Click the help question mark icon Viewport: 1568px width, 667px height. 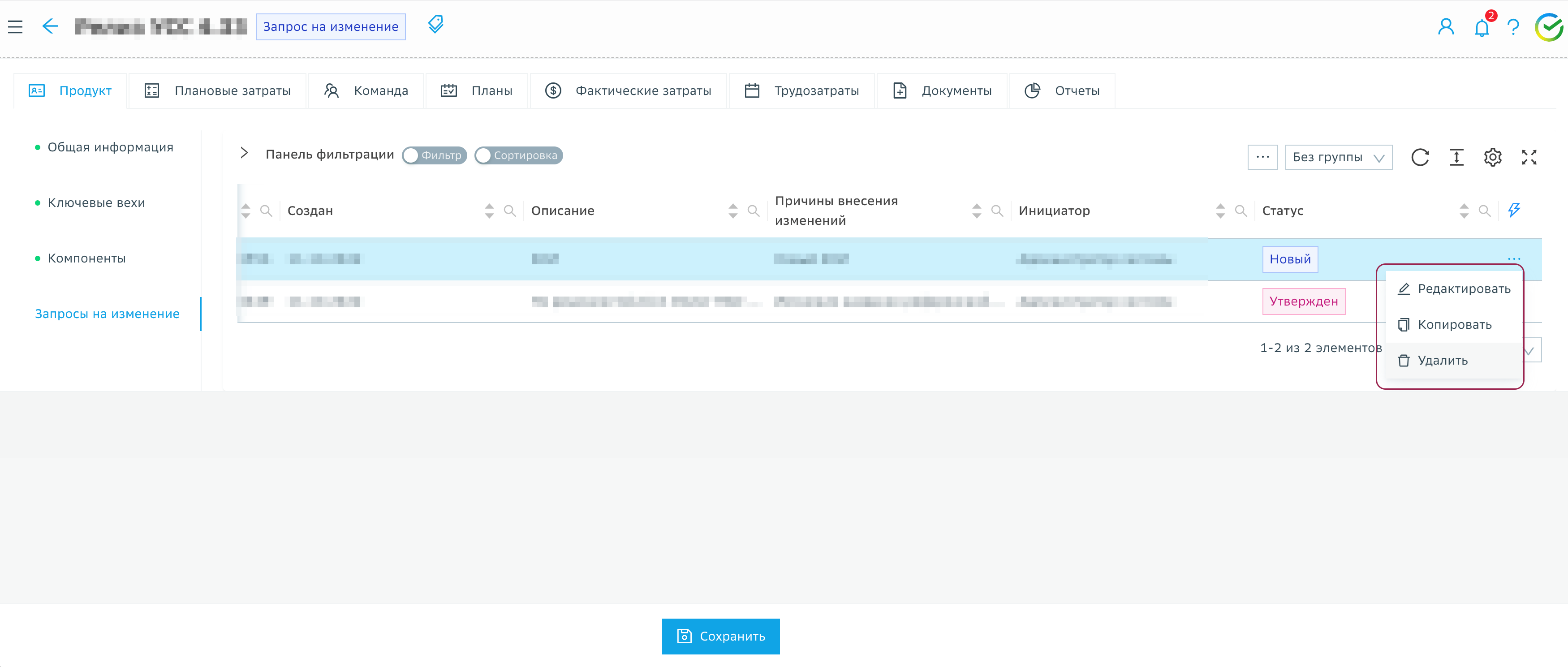coord(1513,27)
